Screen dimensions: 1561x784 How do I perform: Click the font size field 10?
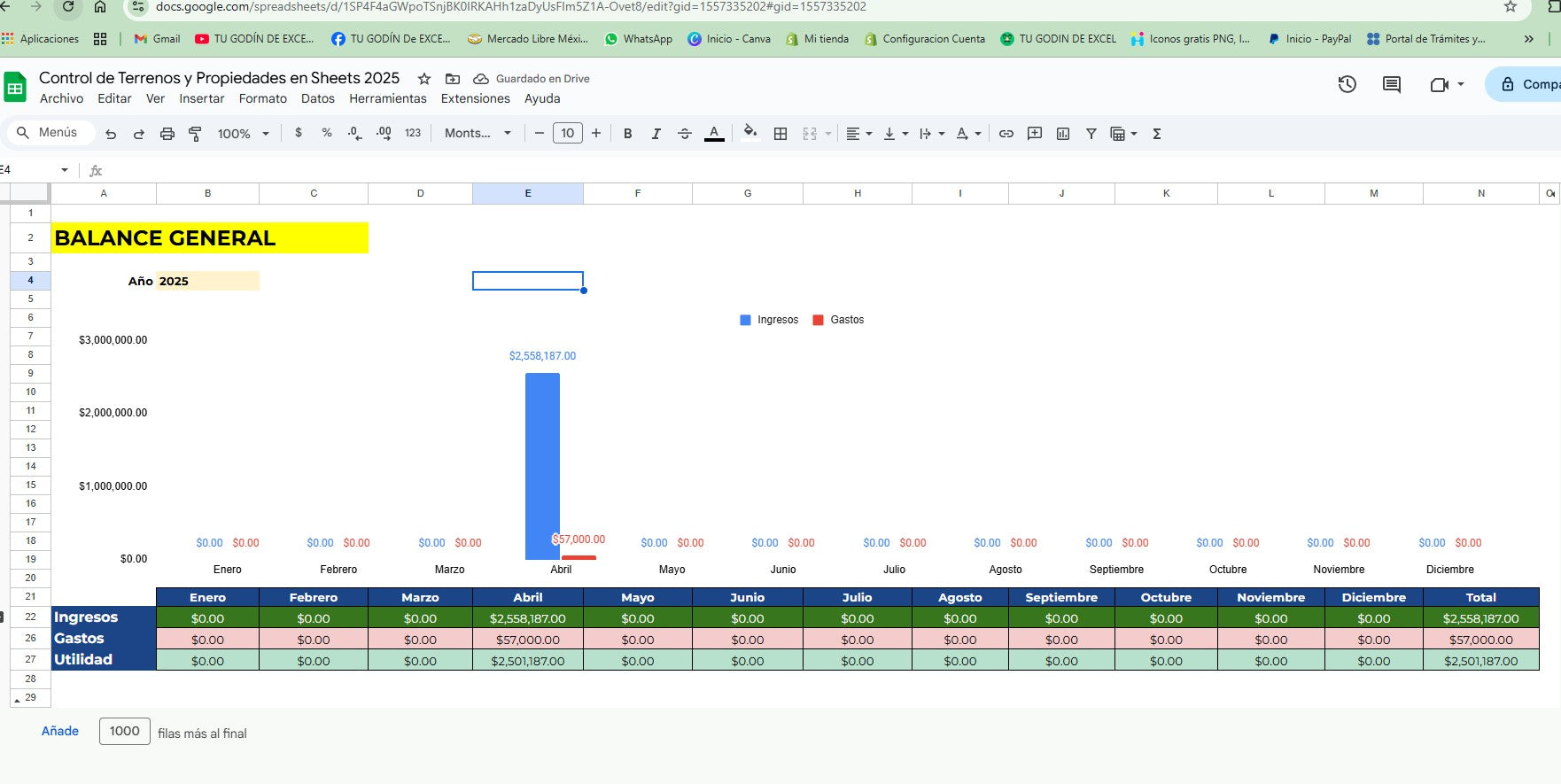click(568, 133)
